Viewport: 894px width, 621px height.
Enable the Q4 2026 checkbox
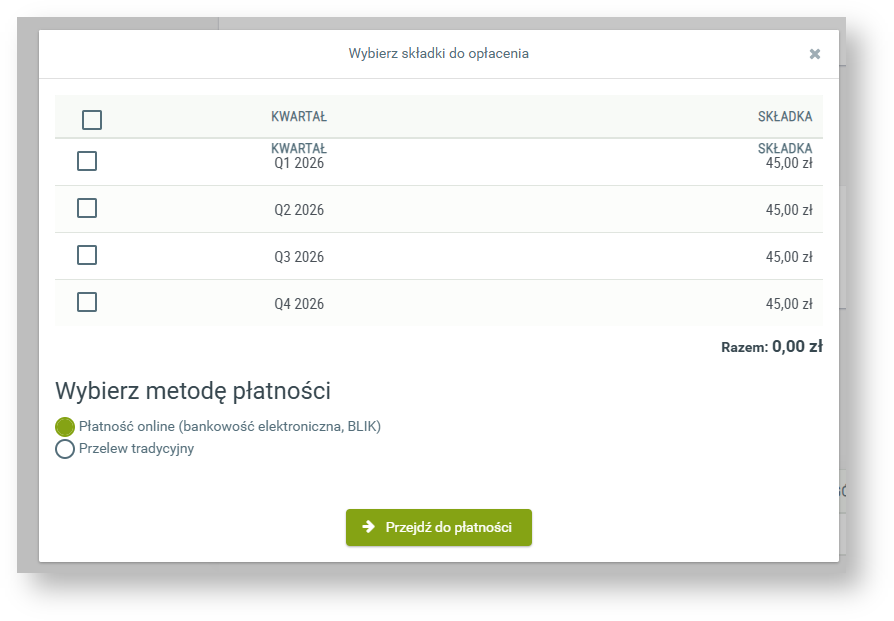[87, 302]
